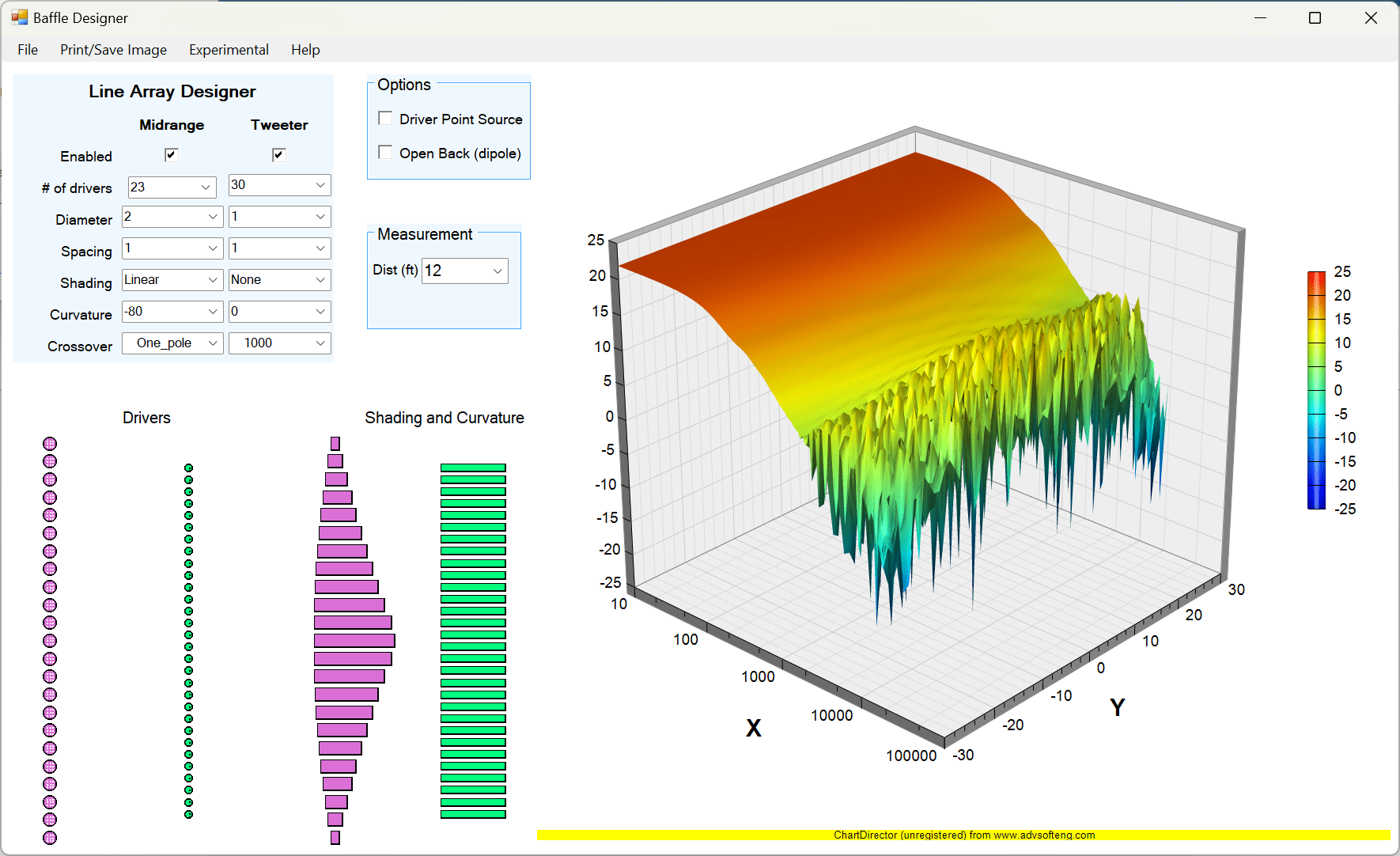Image resolution: width=1400 pixels, height=856 pixels.
Task: Open Crossover frequency dropdown showing 1000
Action: [279, 343]
